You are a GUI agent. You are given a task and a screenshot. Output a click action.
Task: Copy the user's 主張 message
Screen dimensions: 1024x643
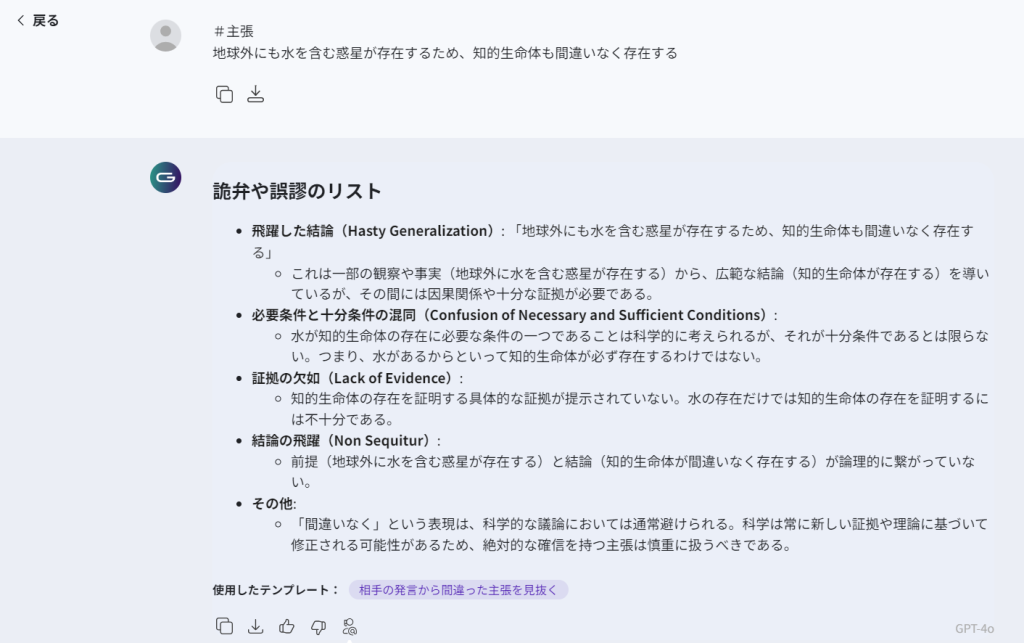pyautogui.click(x=224, y=94)
